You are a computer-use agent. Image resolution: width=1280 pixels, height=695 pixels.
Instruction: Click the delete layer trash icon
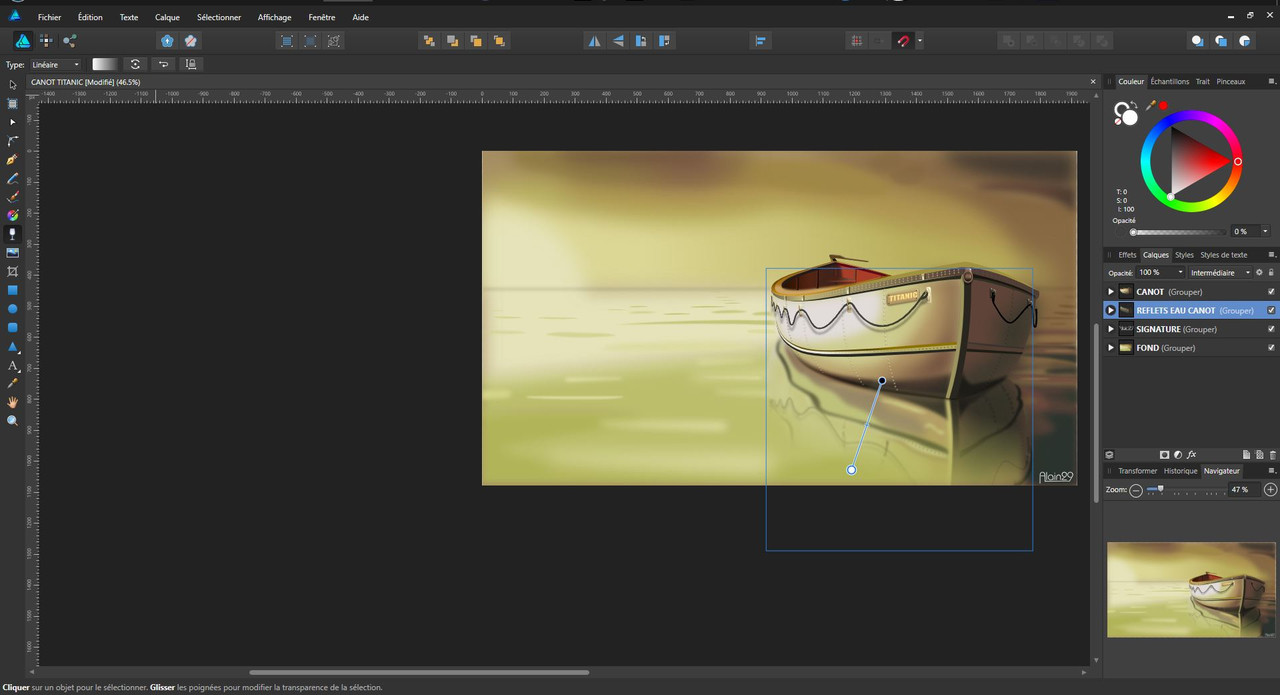(1273, 455)
